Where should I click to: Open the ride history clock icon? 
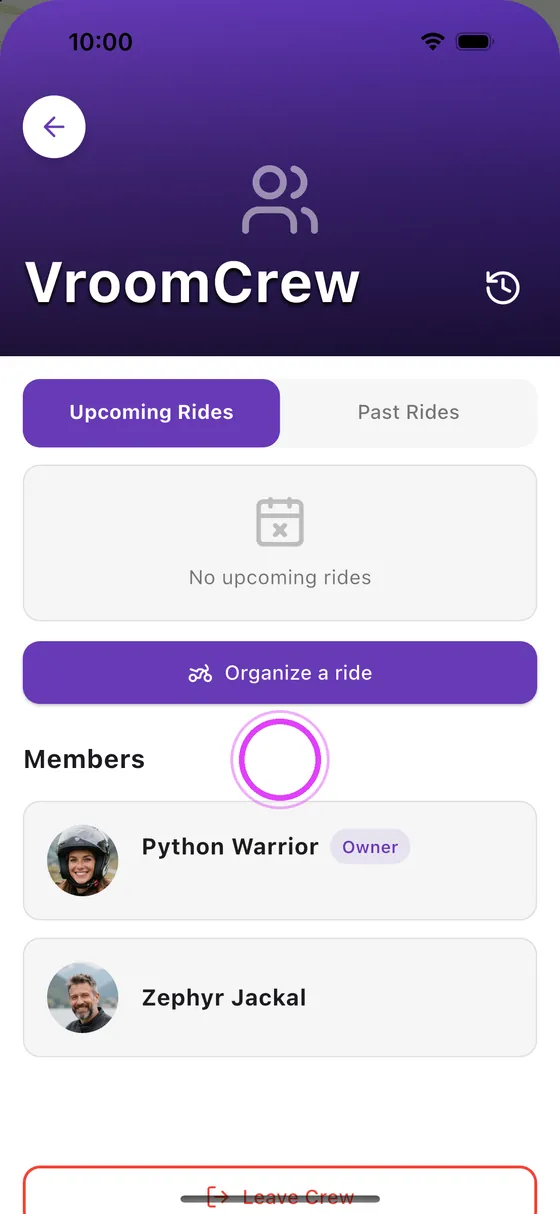[x=503, y=288]
